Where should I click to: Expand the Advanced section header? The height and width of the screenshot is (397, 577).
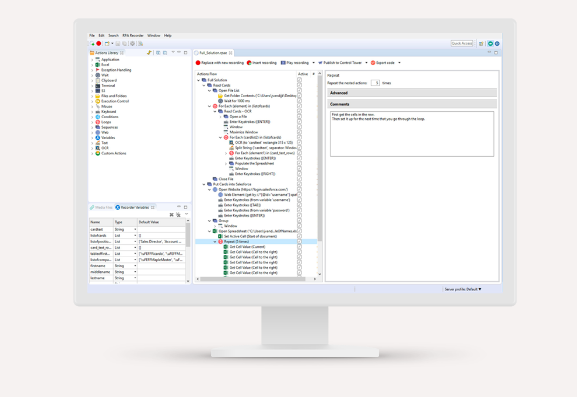point(412,93)
